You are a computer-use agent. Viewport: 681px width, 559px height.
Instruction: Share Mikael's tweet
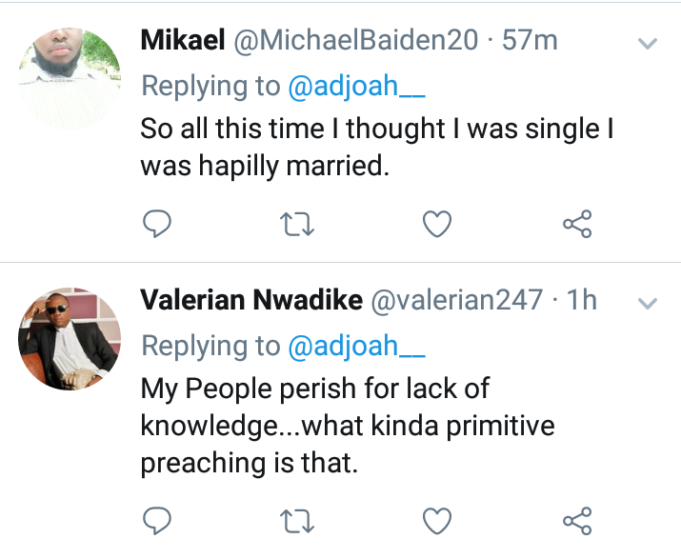578,226
